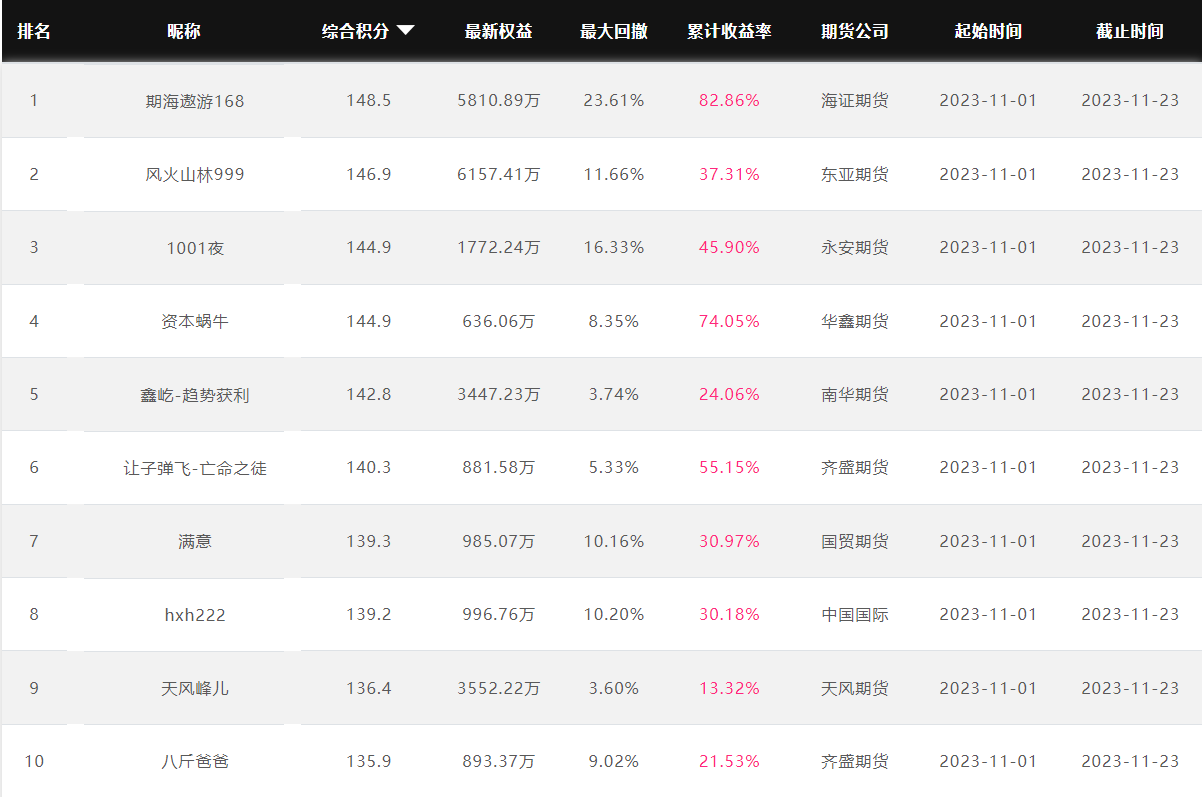Select the 37.31% return value
This screenshot has width=1202, height=797.
[729, 174]
